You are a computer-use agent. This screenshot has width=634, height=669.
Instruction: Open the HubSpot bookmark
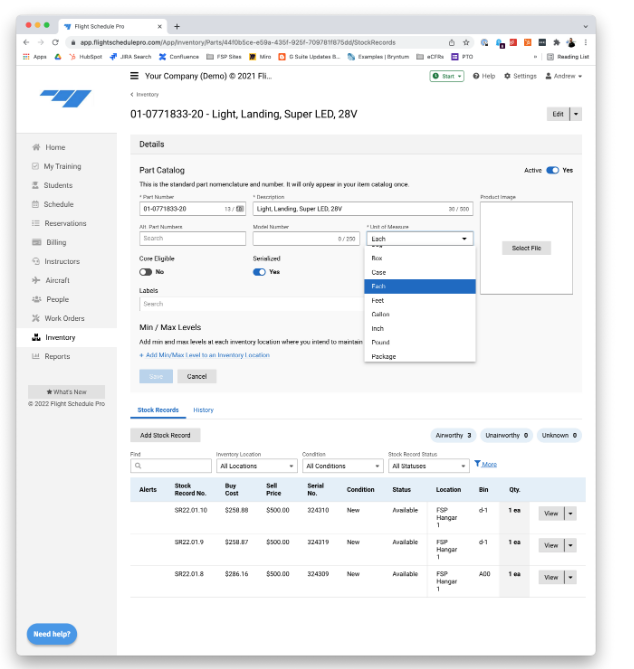coord(85,57)
